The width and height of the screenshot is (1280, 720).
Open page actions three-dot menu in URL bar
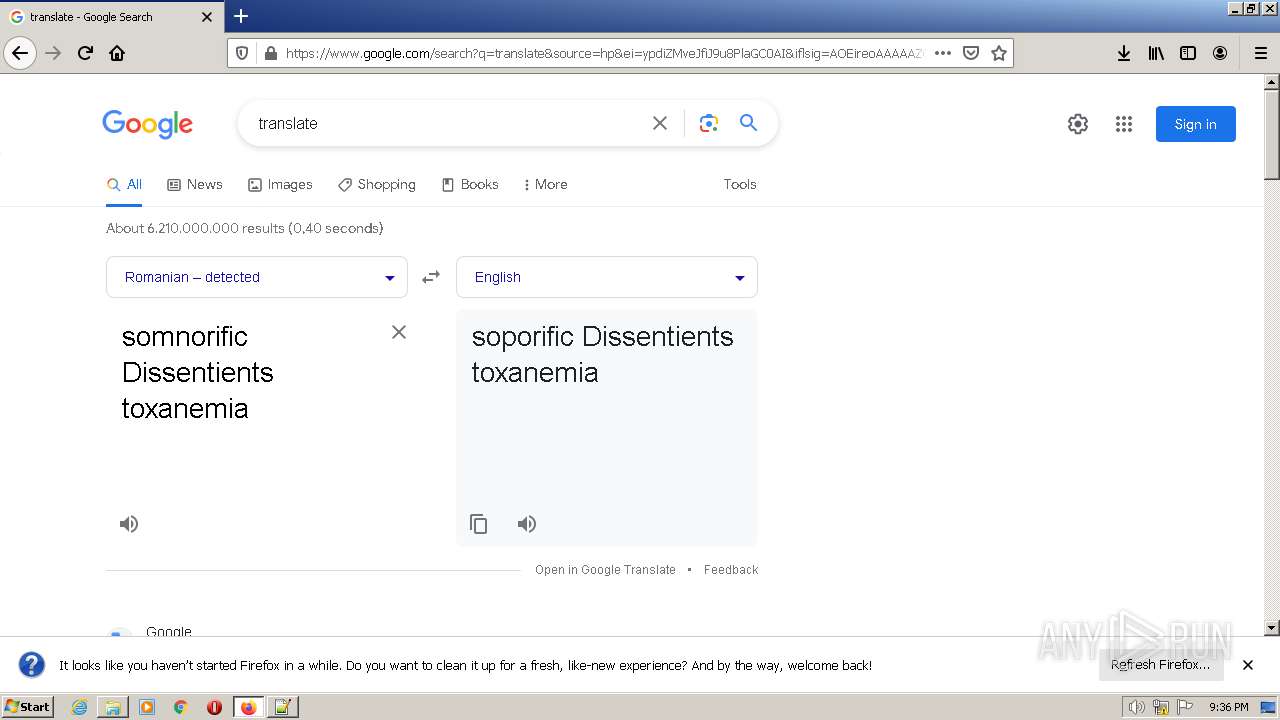pos(942,53)
